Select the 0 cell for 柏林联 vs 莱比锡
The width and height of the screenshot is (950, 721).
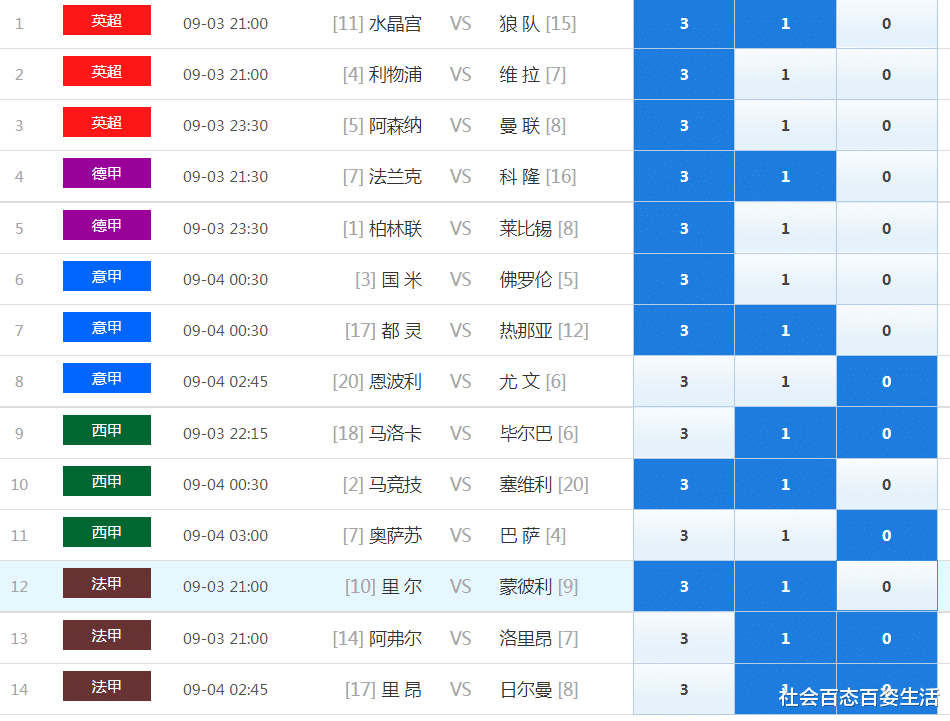[x=886, y=228]
